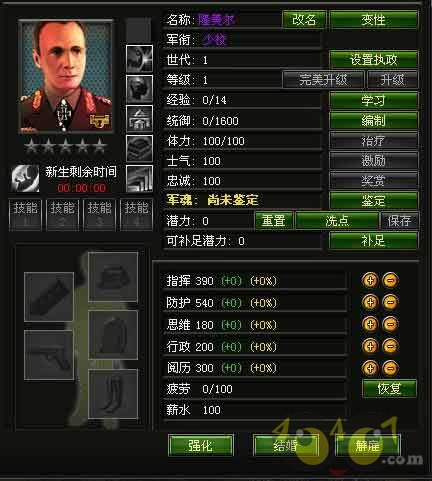432x481 pixels.
Task: Click the first 技能 skill slot
Action: (25, 215)
